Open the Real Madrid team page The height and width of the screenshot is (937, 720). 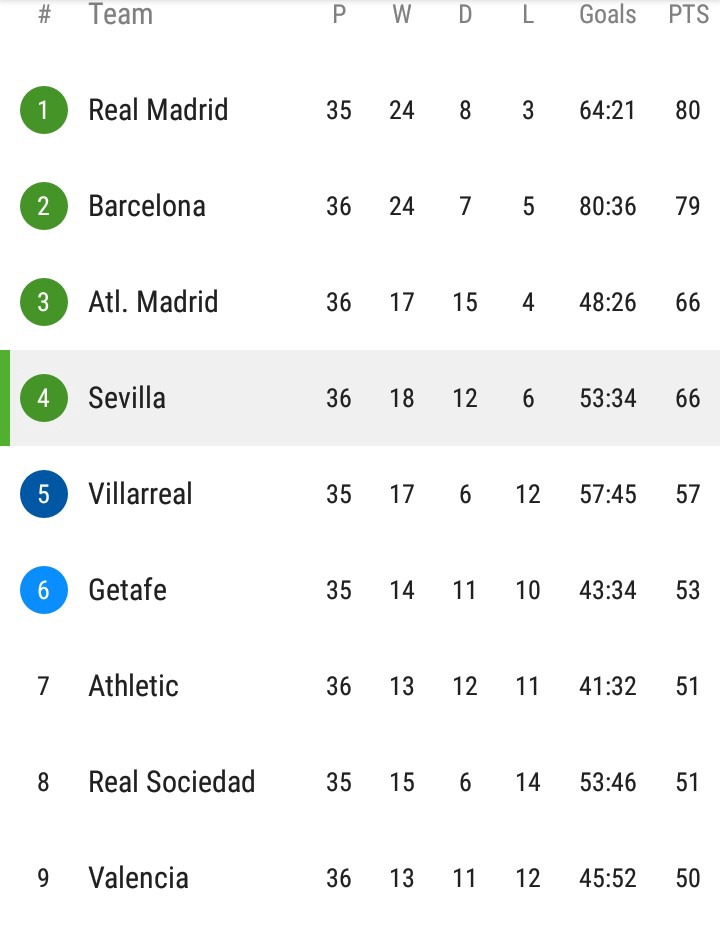point(158,110)
